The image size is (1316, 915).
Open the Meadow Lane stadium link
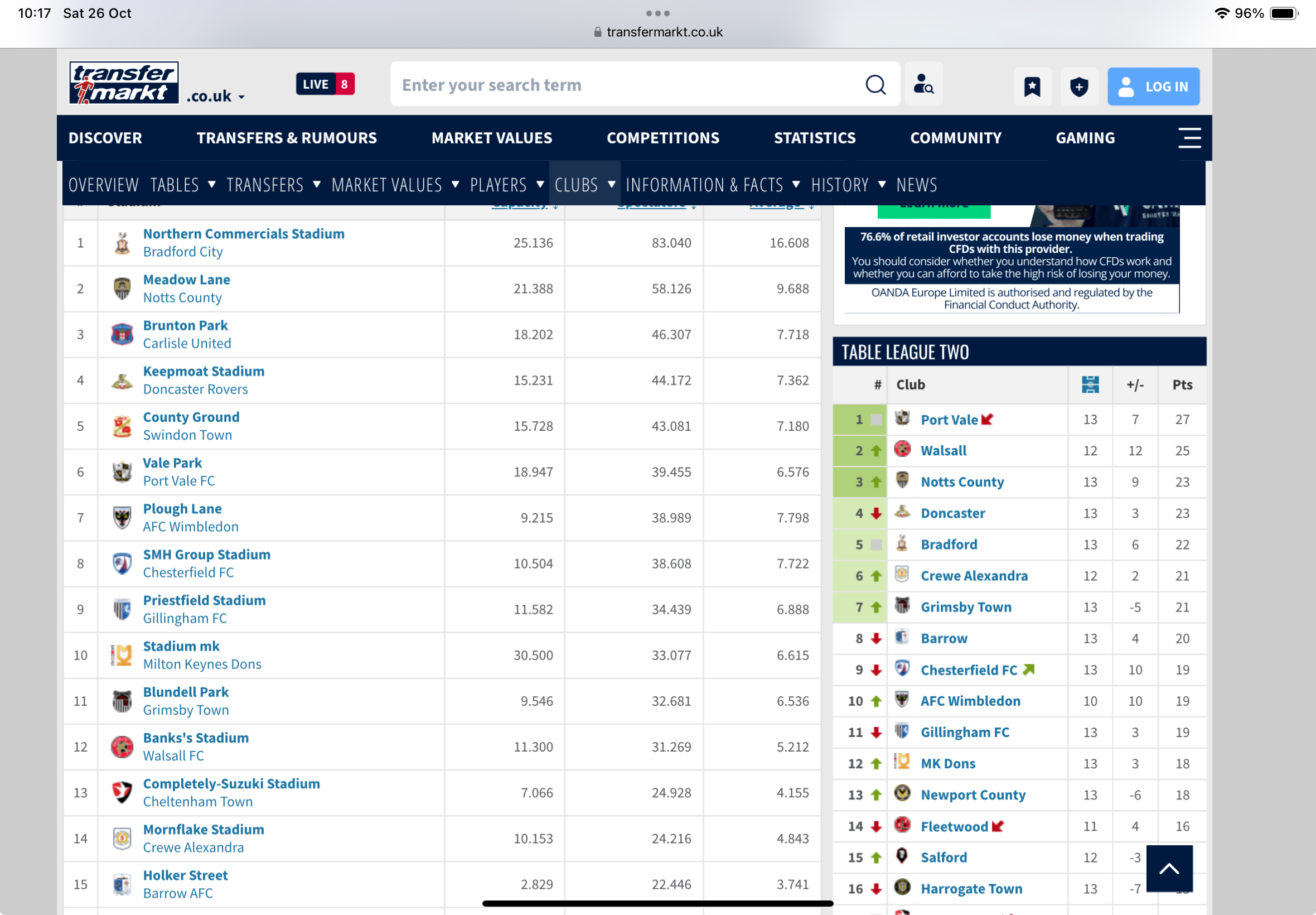pos(187,280)
